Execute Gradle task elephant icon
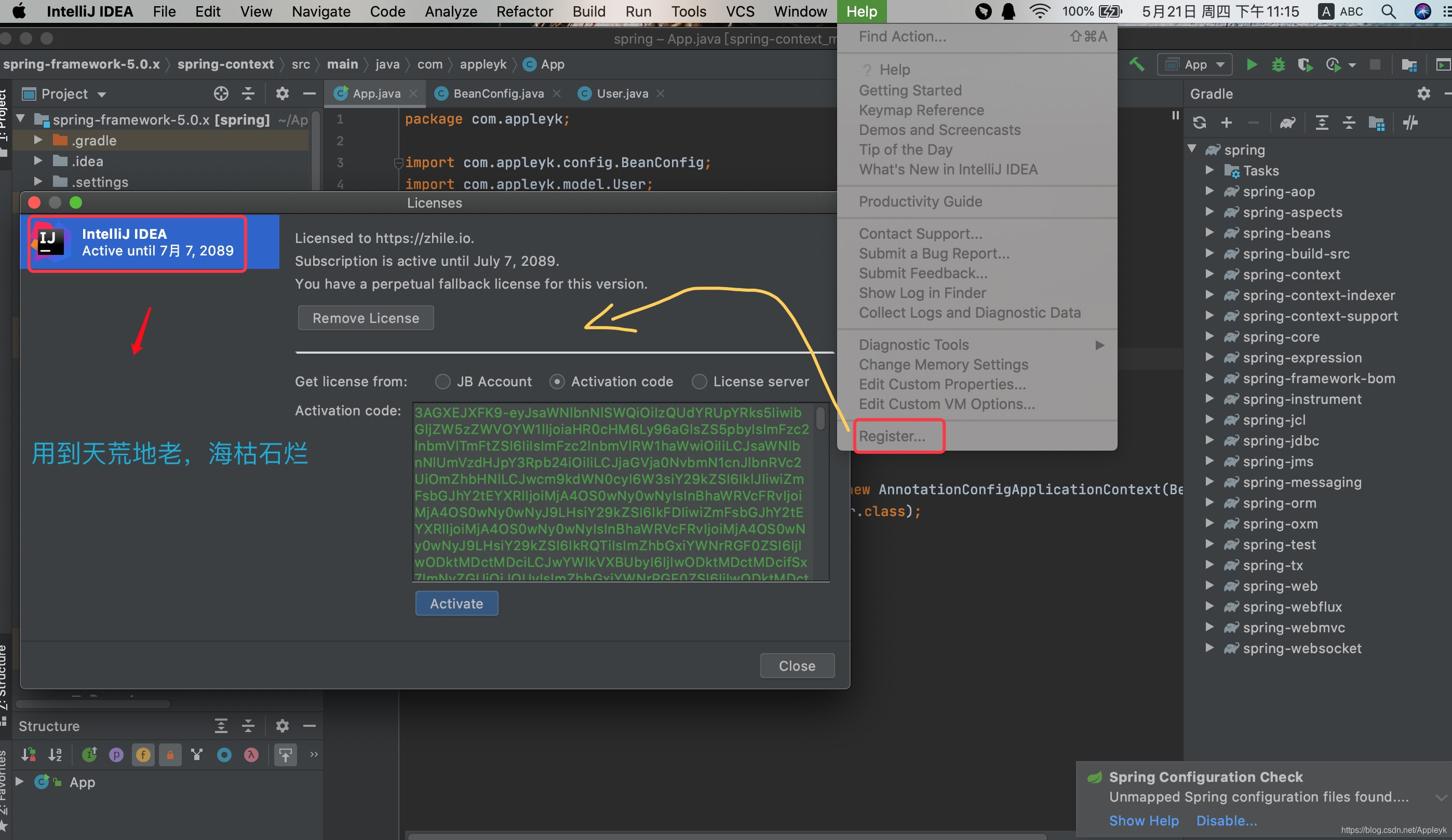Screen dimensions: 1452x840 (1287, 123)
